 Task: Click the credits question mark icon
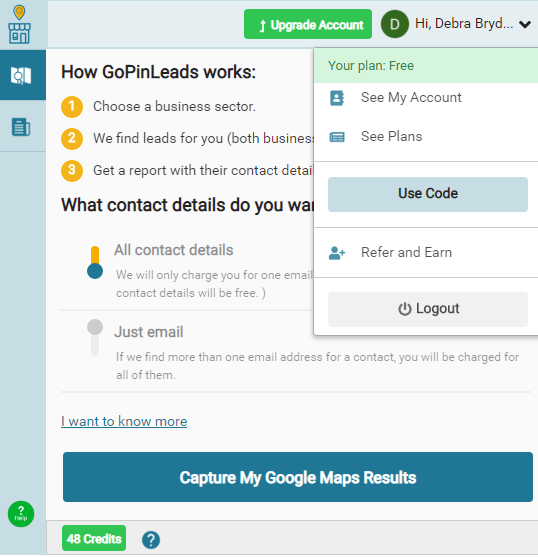(x=151, y=540)
